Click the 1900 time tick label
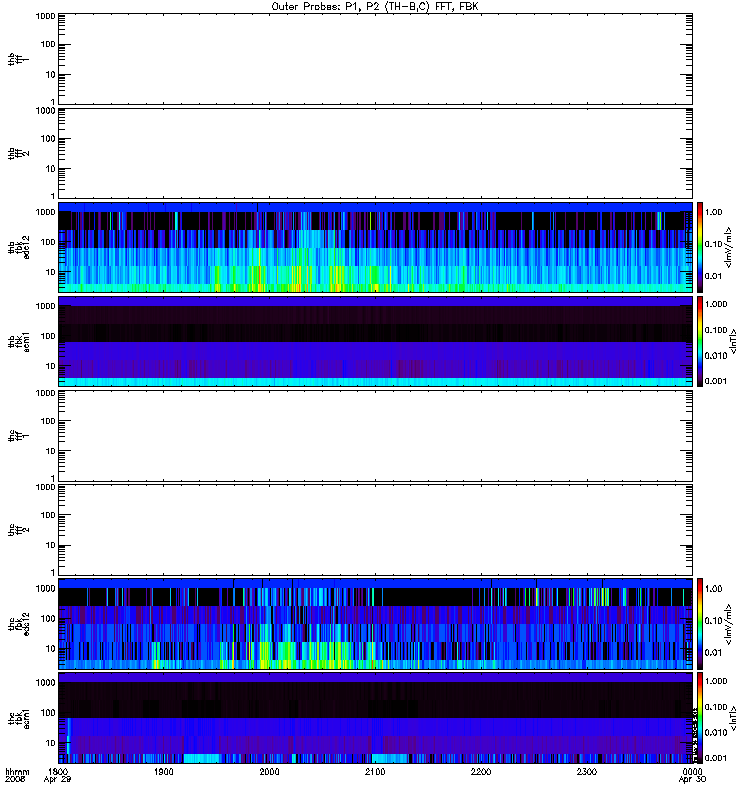Viewport: 750px width, 800px height. coord(164,771)
